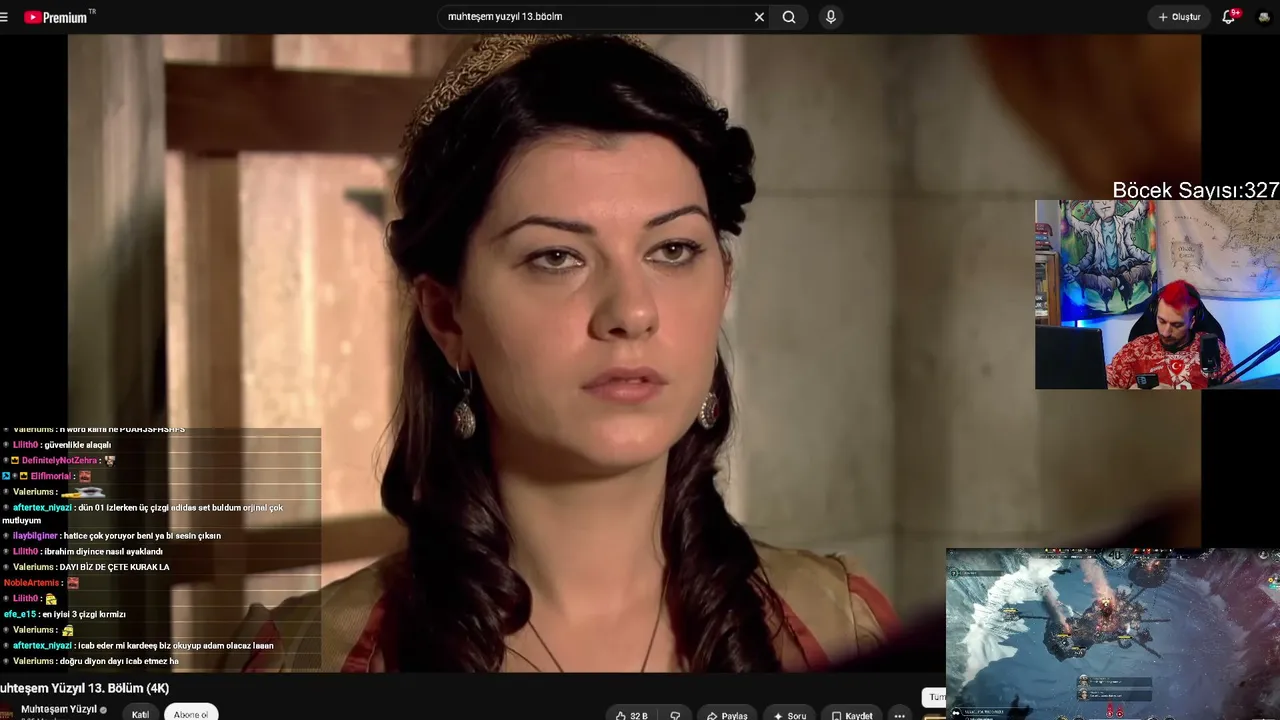Clear the search query with the X
Screen dimensions: 1280x720
tap(759, 17)
